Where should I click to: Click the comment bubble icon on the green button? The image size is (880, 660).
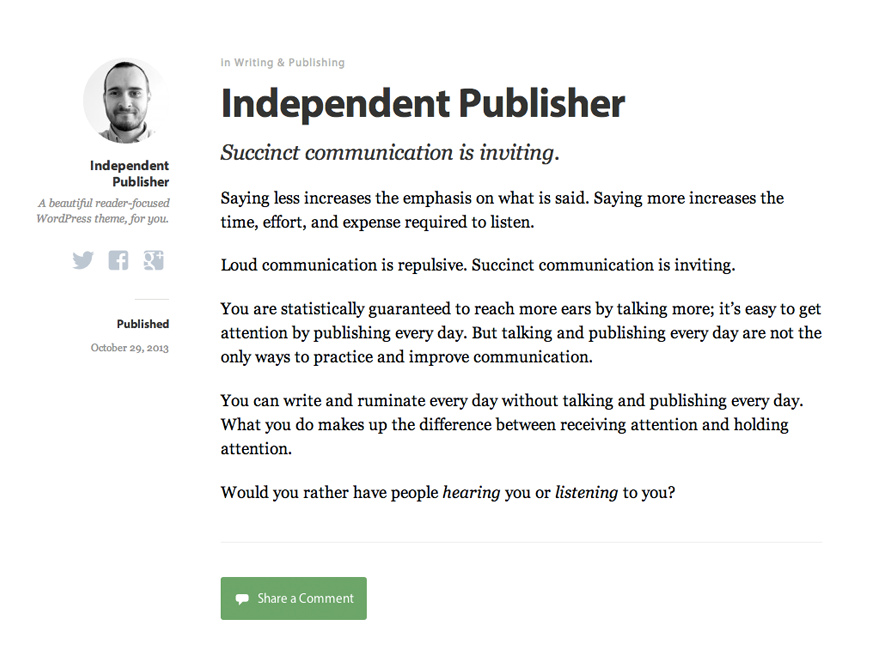(243, 598)
